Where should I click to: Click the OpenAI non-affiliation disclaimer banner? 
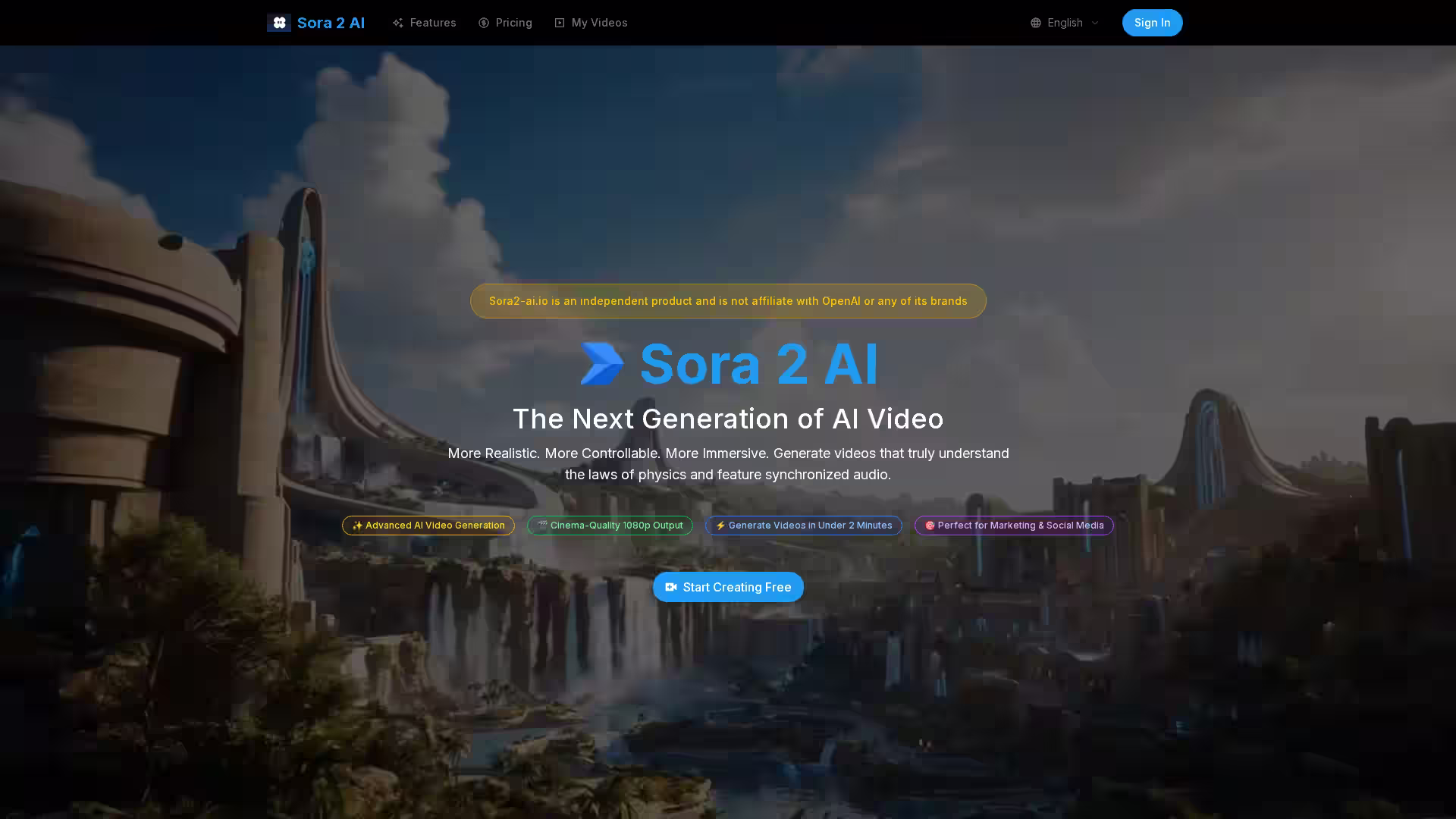point(728,301)
